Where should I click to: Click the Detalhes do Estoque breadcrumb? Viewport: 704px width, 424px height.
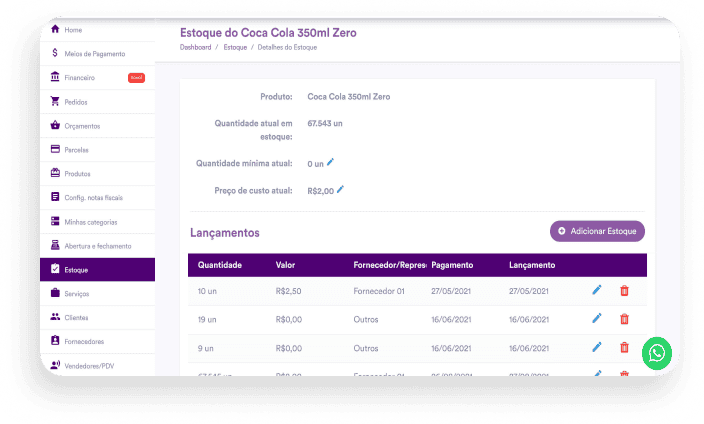pos(287,47)
